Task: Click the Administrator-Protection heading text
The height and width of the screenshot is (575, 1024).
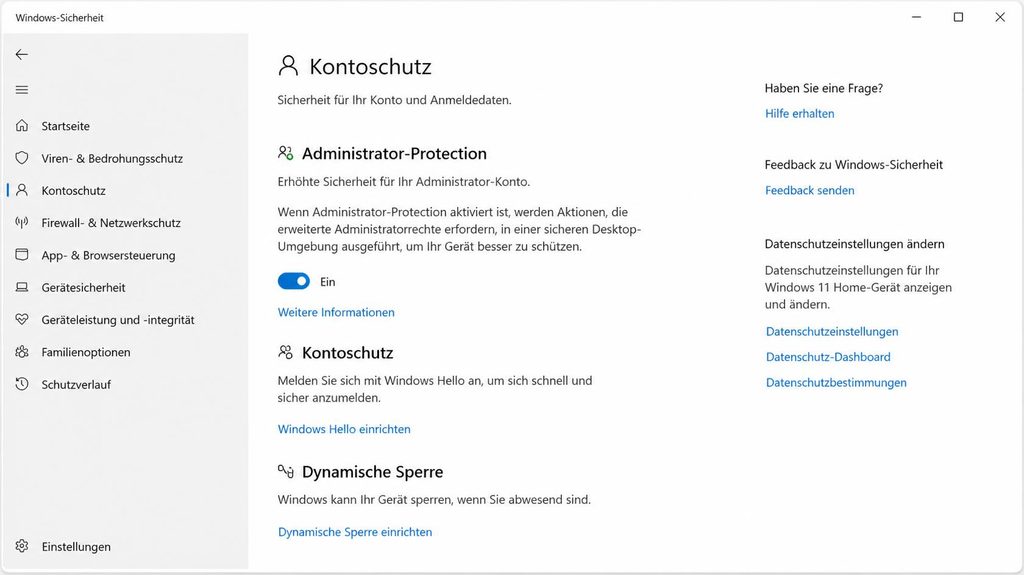Action: point(394,154)
